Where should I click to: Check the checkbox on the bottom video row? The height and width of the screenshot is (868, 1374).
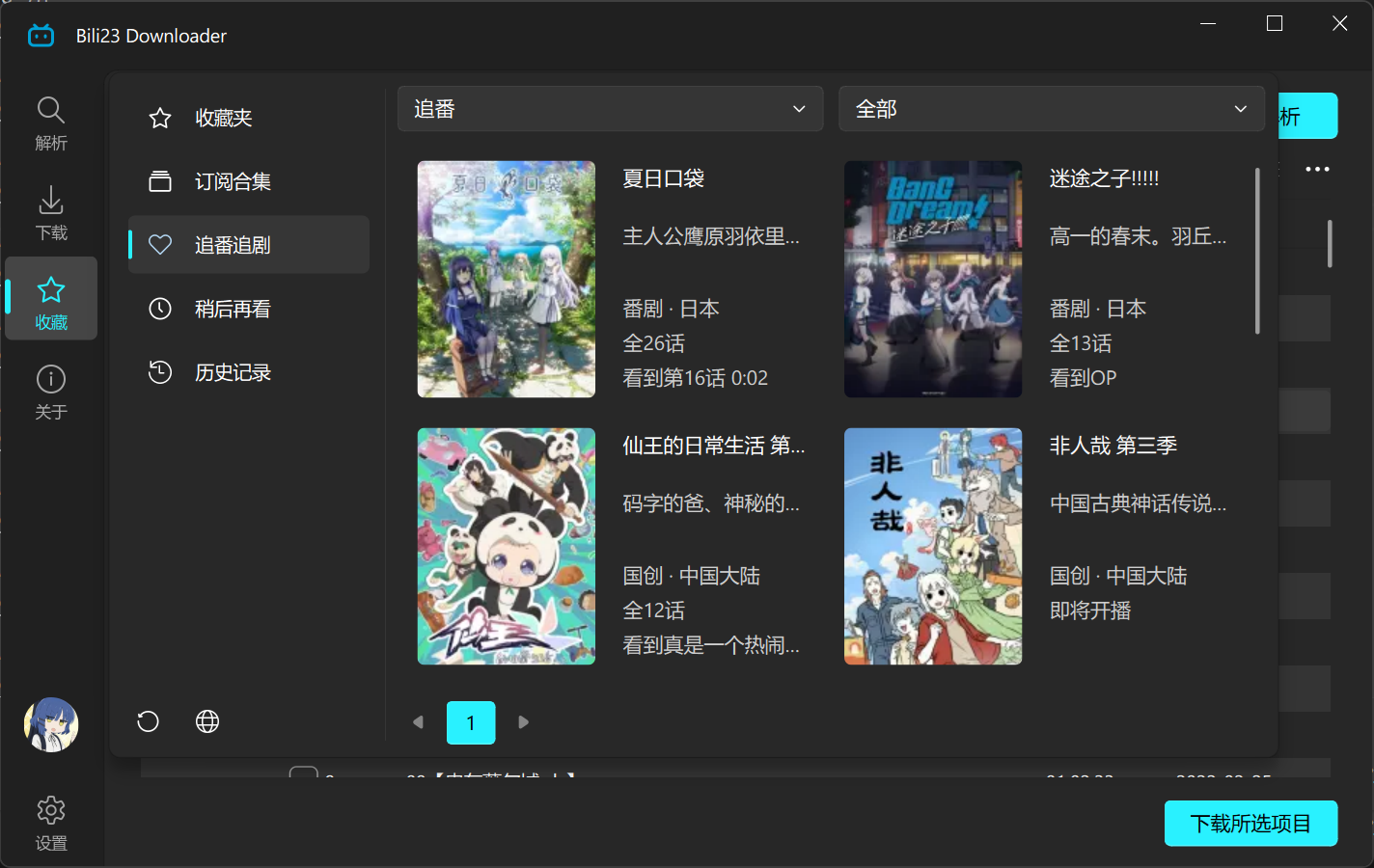click(x=304, y=774)
